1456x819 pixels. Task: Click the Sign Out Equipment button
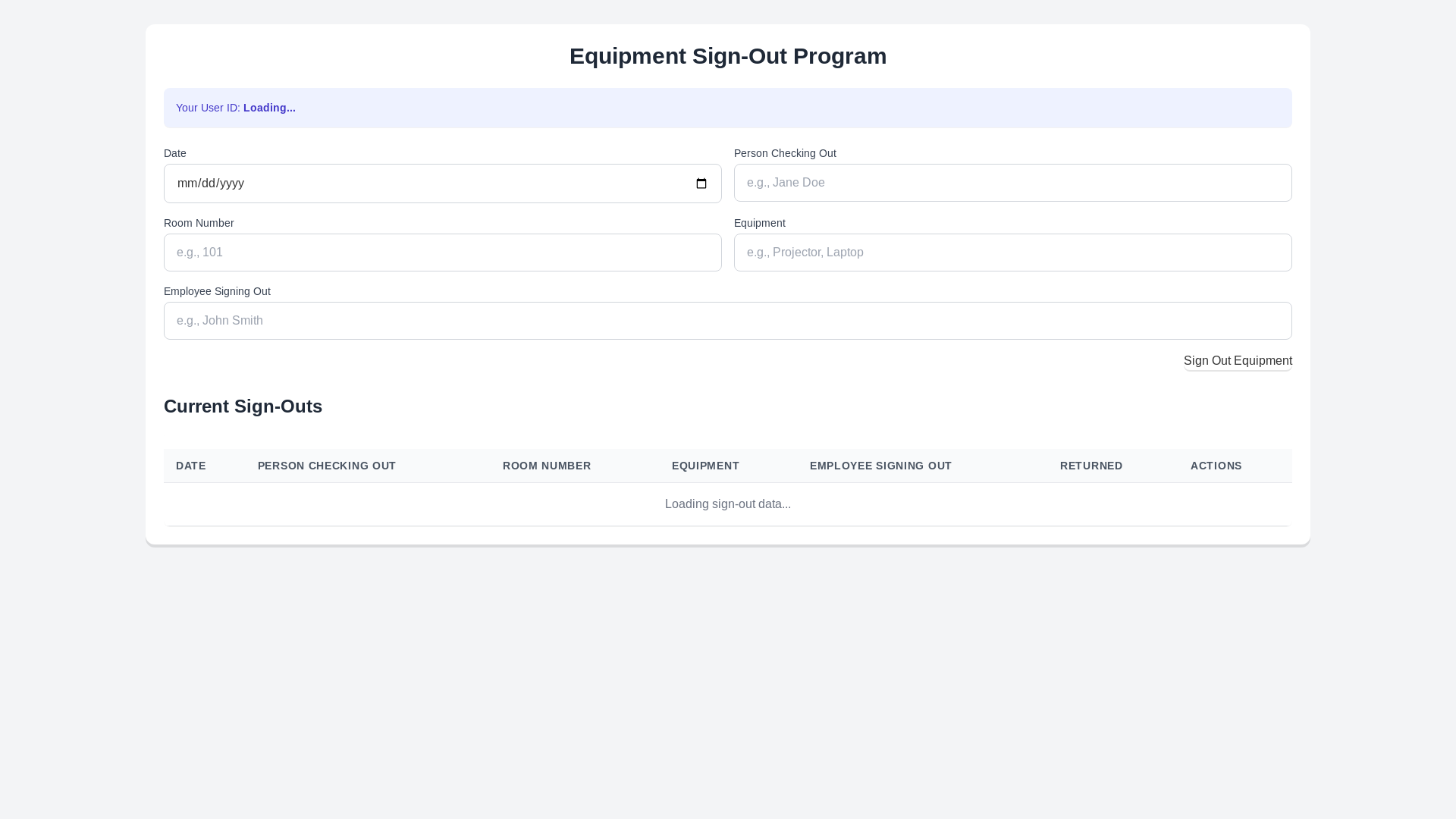pos(1238,361)
